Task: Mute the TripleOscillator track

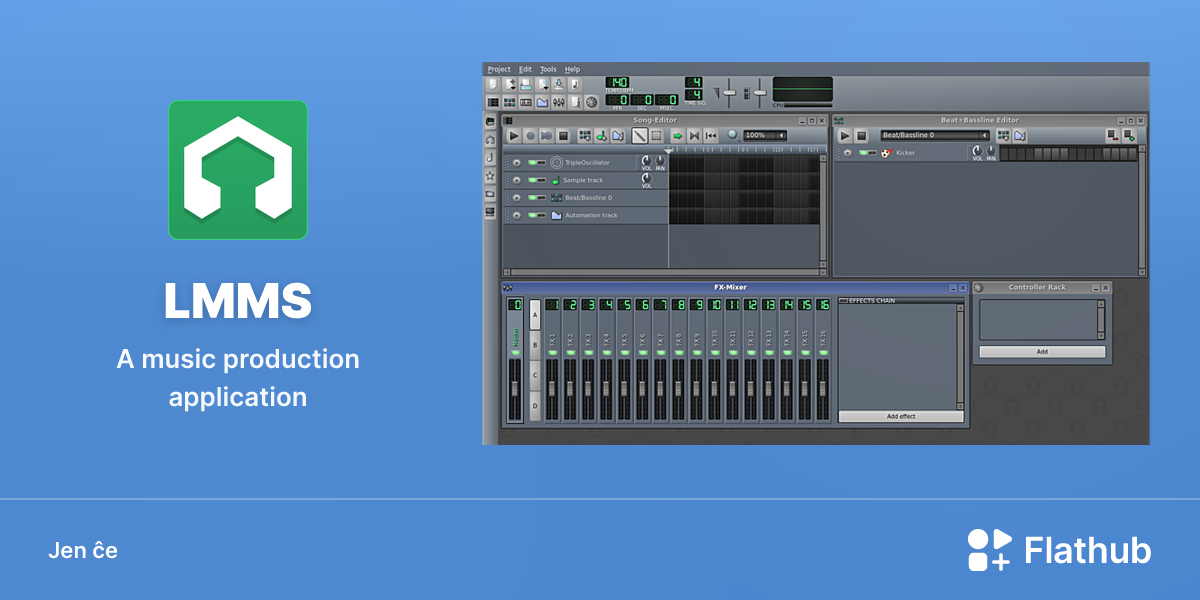Action: 537,162
